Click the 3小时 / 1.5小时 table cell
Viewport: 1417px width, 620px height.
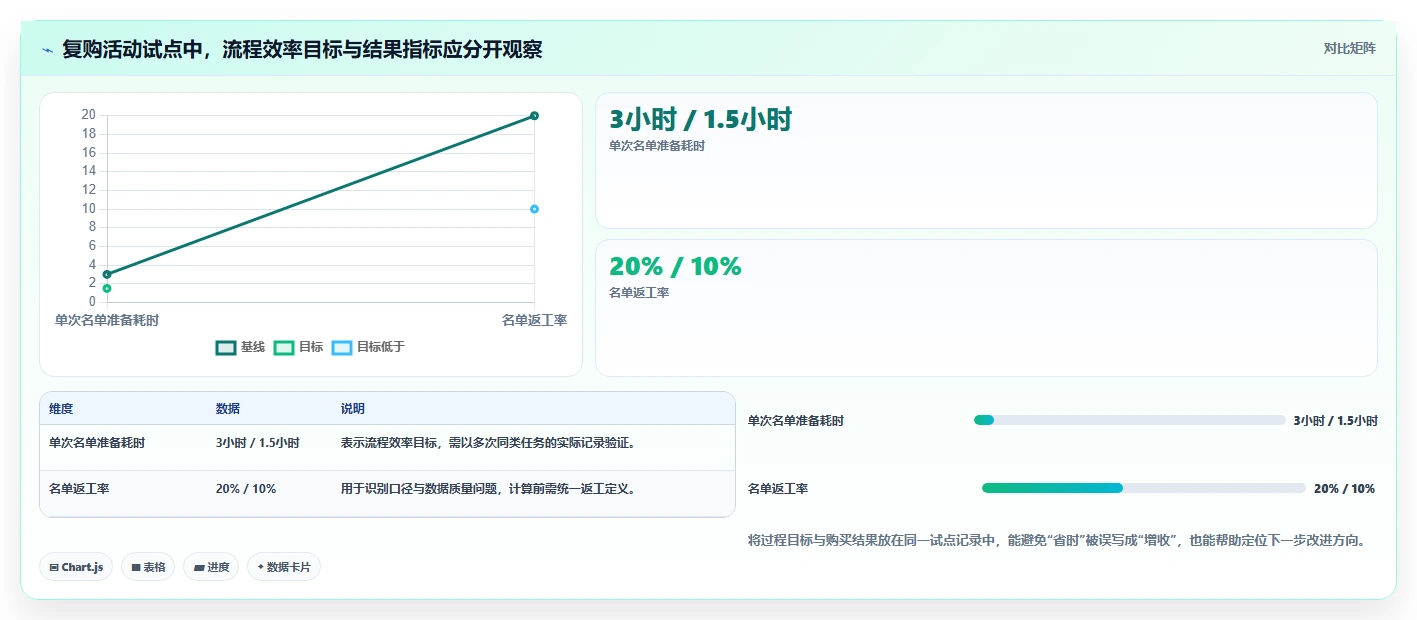coord(258,442)
